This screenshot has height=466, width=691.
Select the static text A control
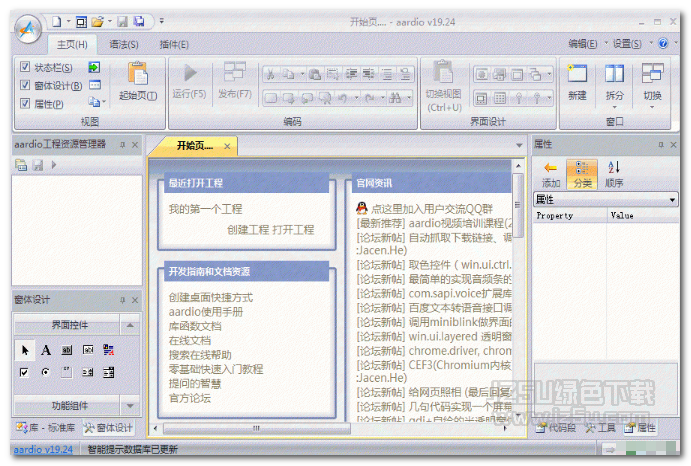45,350
